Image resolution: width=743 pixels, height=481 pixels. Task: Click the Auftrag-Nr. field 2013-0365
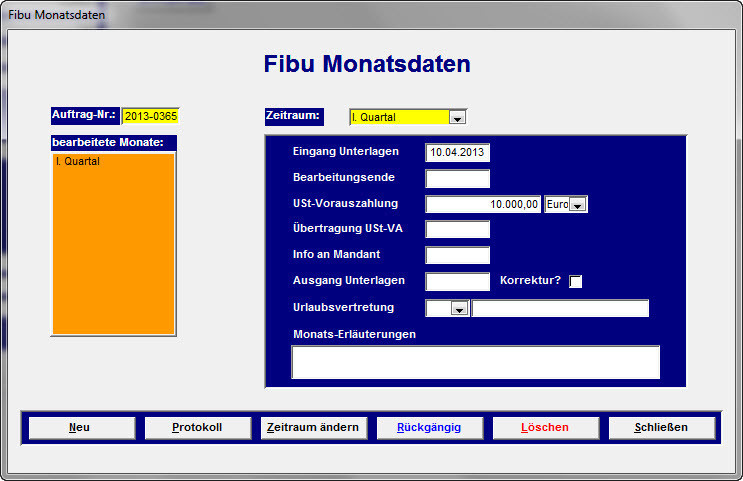pos(151,116)
